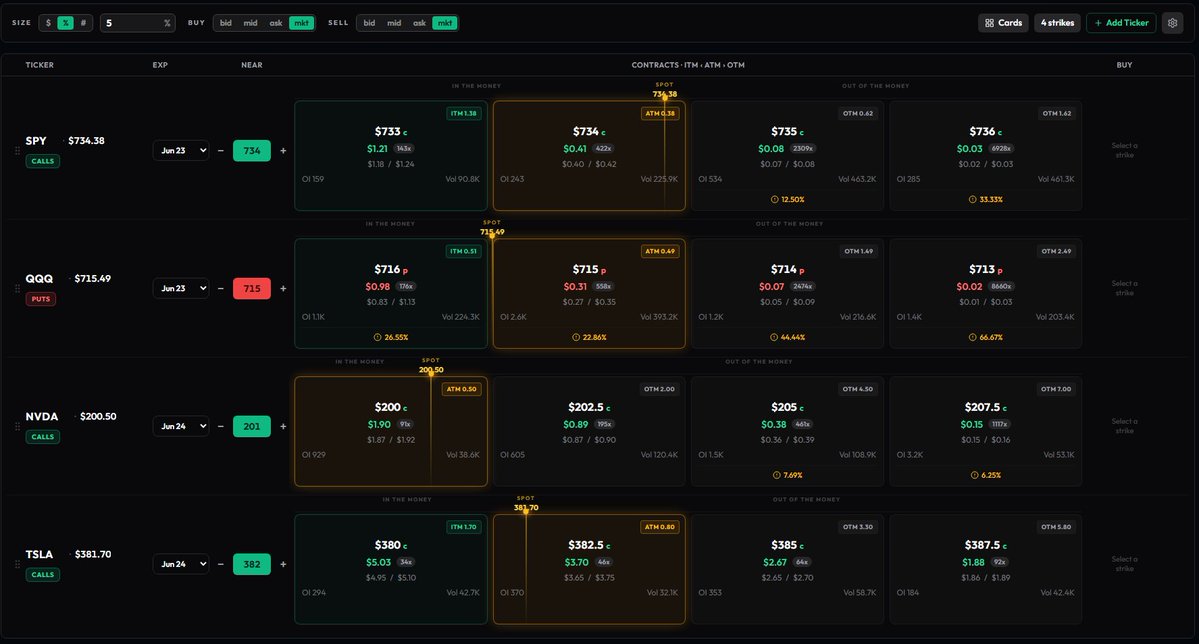The width and height of the screenshot is (1199, 644).
Task: Select the TSLA $387.5 call contract card
Action: click(986, 569)
